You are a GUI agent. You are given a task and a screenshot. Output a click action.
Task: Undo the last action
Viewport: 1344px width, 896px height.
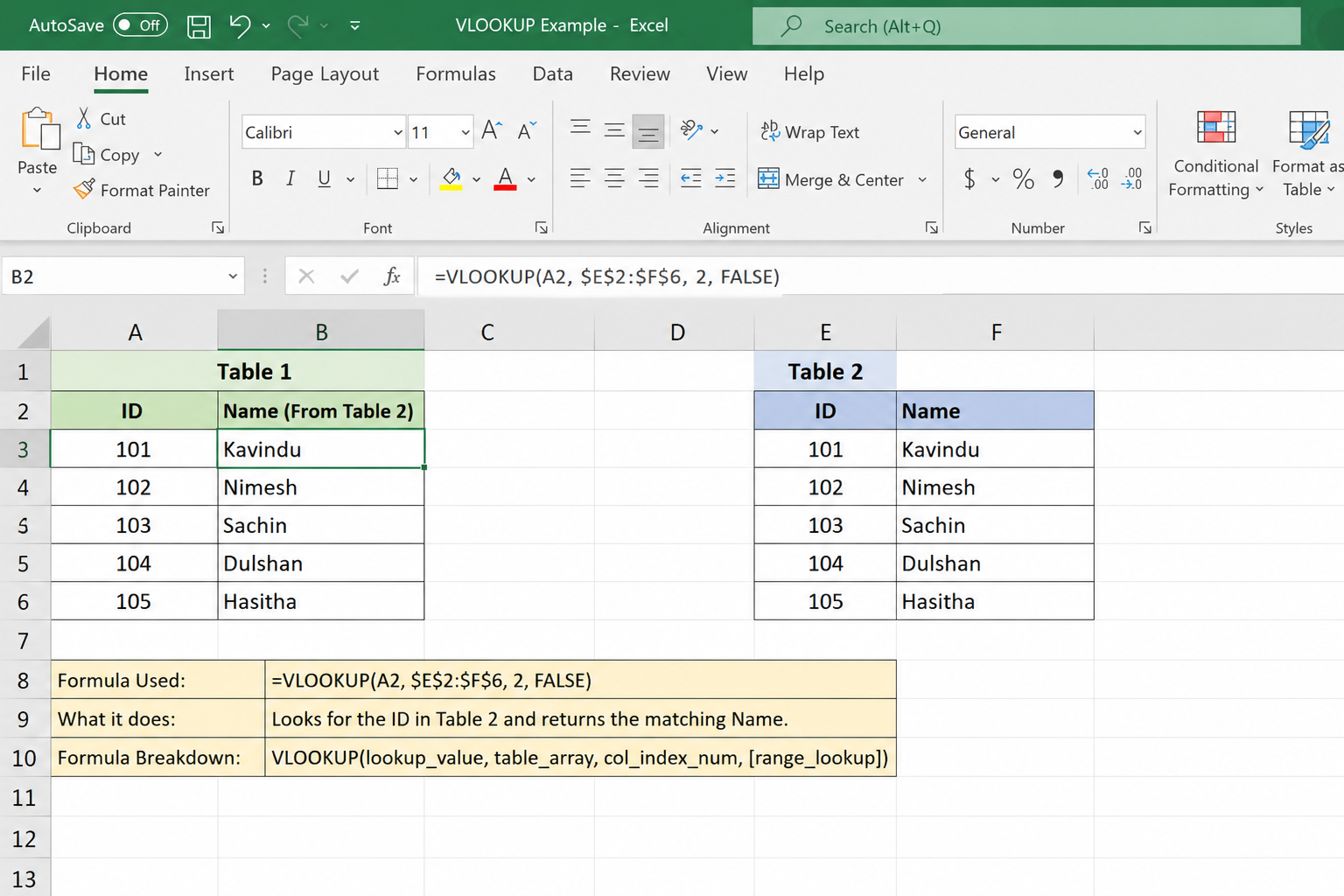tap(240, 25)
